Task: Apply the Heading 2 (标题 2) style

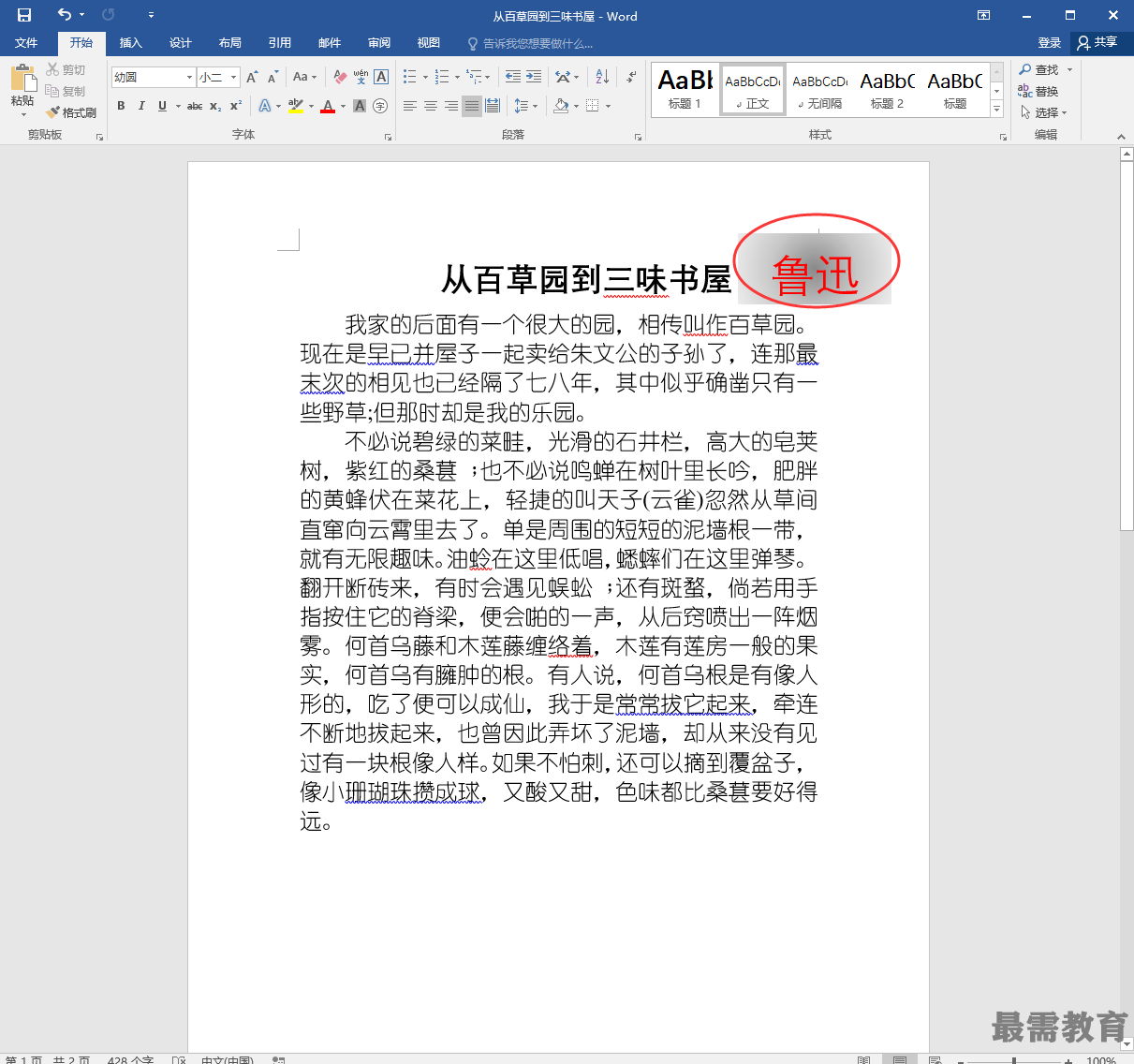Action: tap(887, 91)
